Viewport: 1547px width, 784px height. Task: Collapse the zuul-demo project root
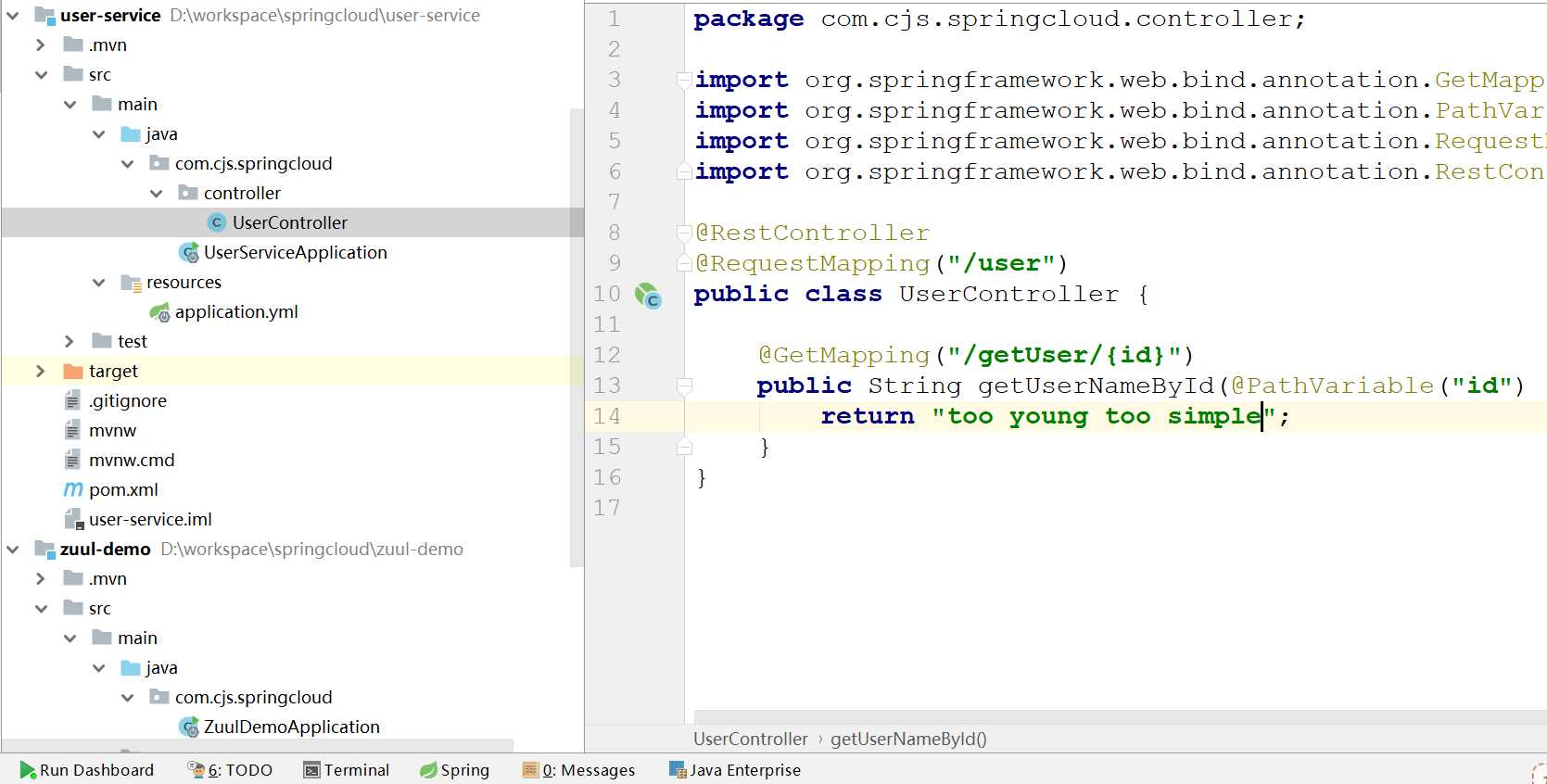(12, 550)
